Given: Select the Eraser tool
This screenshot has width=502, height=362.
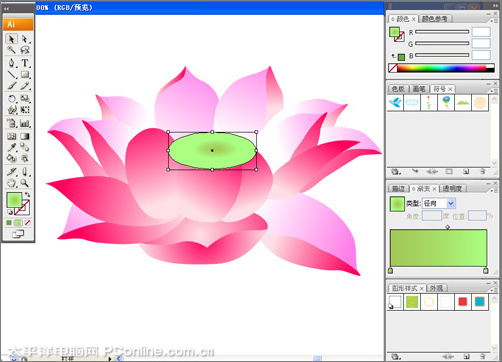Looking at the screenshot, I should [x=25, y=172].
